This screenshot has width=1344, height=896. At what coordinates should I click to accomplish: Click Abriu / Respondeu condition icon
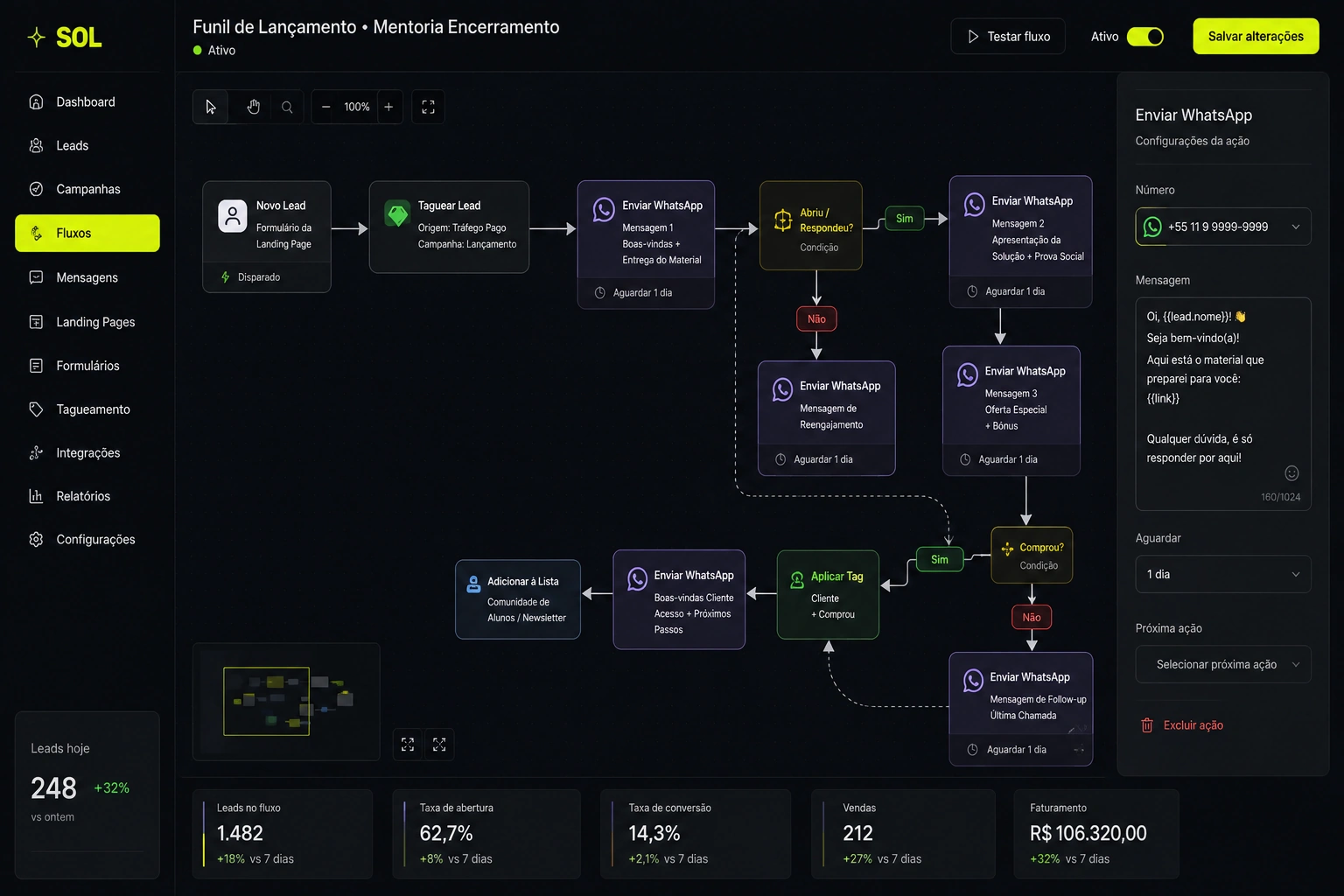click(783, 220)
